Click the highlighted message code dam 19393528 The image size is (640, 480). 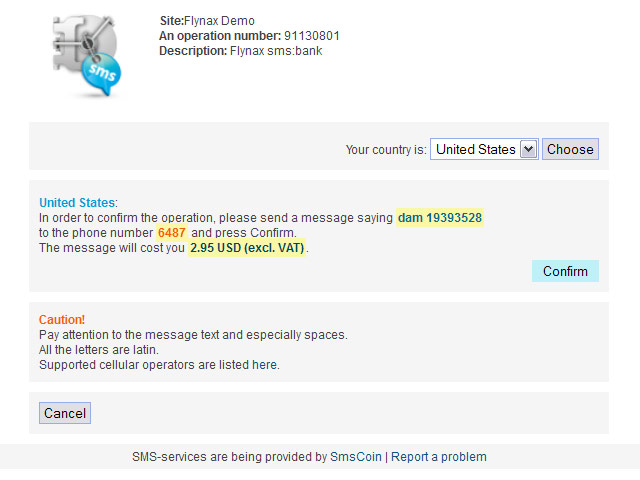440,218
